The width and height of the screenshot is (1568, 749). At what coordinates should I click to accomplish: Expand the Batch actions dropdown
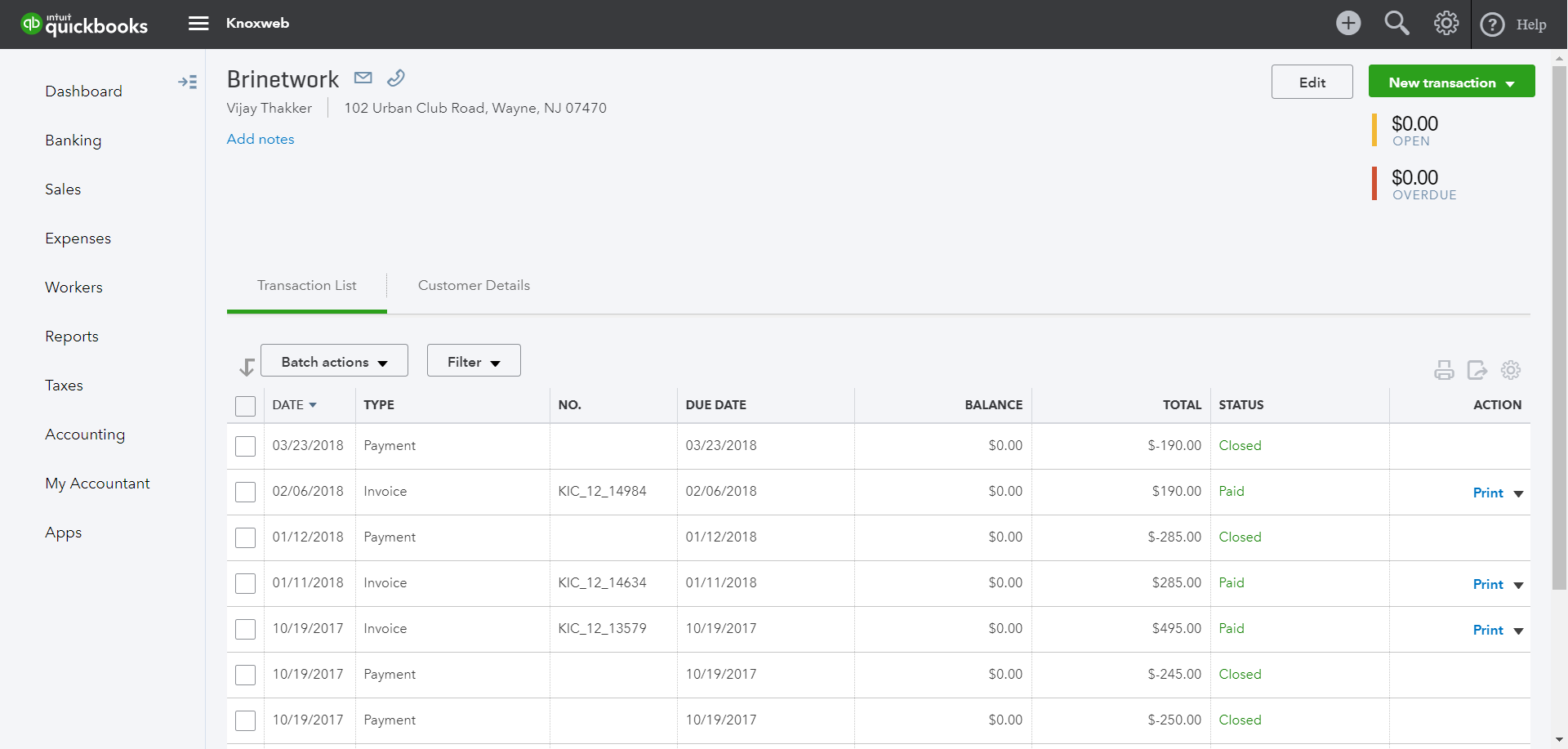(334, 361)
